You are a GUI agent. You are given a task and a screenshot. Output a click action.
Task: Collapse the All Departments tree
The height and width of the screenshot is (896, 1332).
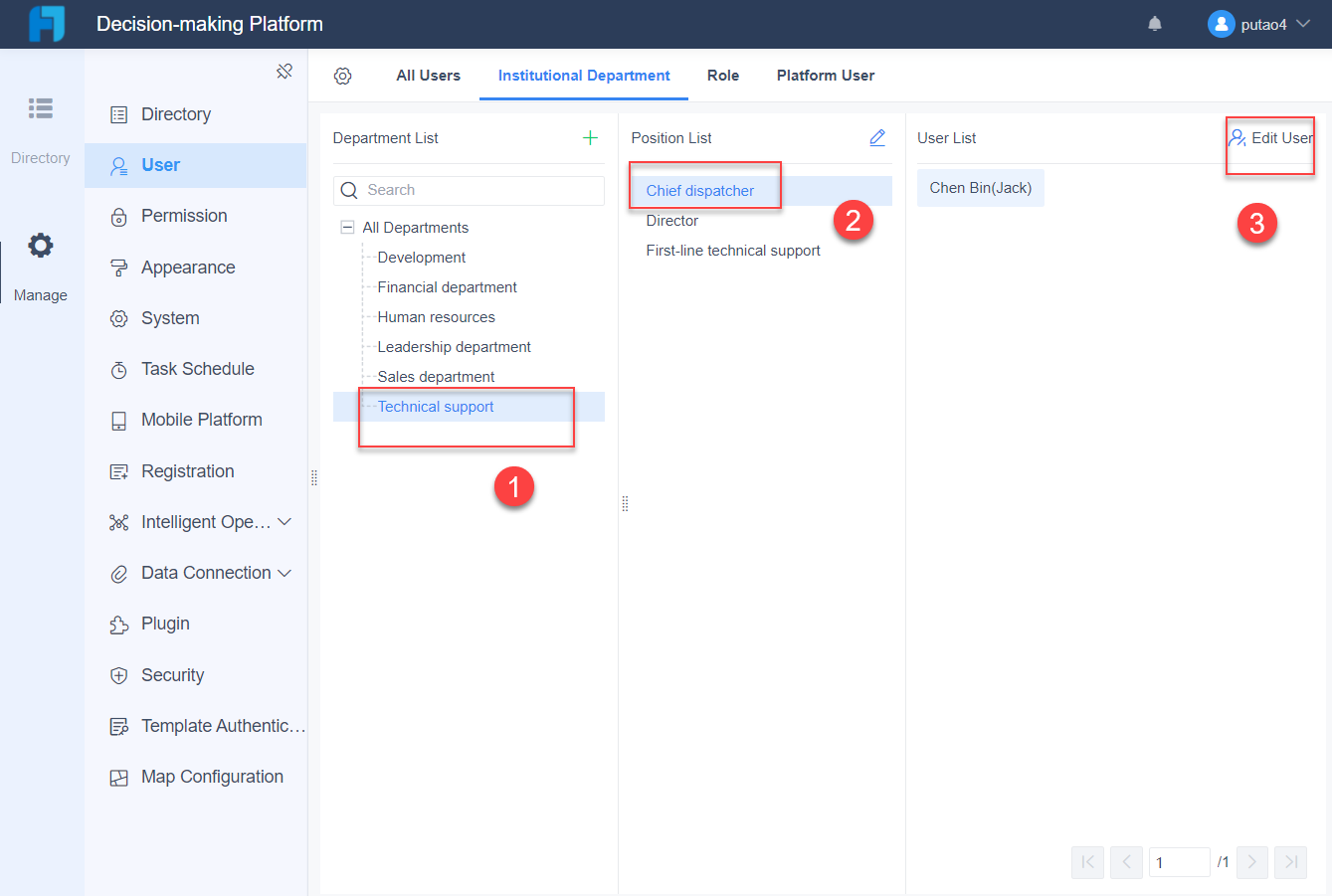coord(346,227)
